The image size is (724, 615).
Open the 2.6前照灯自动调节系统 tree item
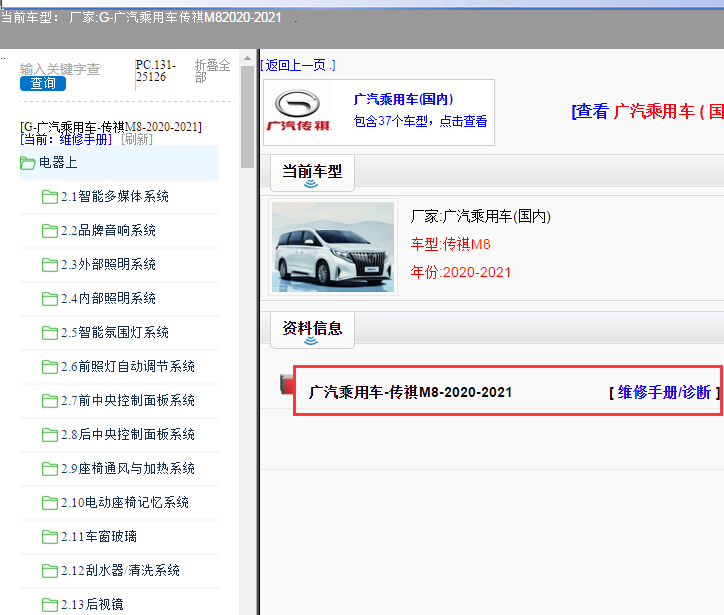(x=128, y=367)
